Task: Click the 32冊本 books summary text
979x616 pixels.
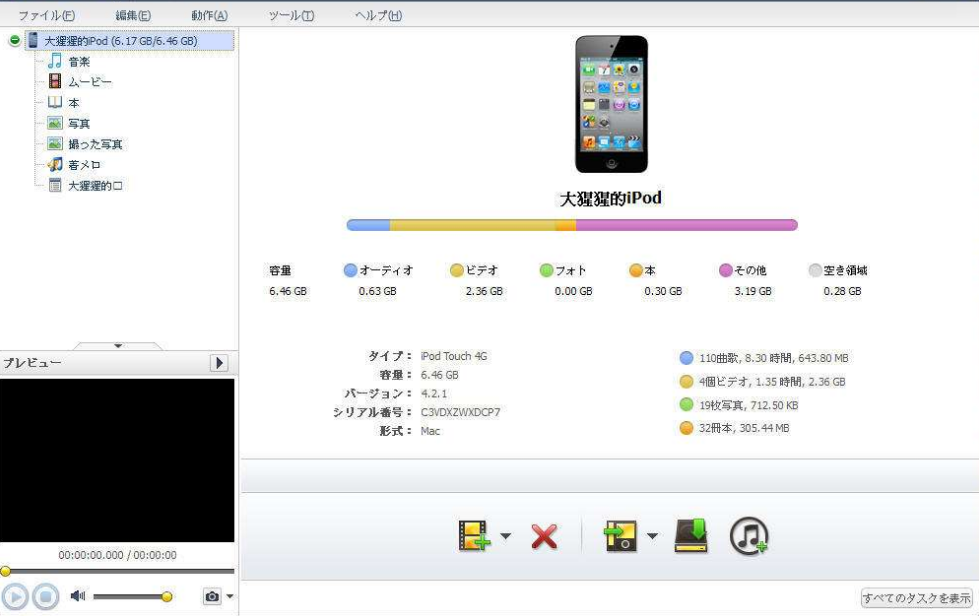Action: (744, 428)
